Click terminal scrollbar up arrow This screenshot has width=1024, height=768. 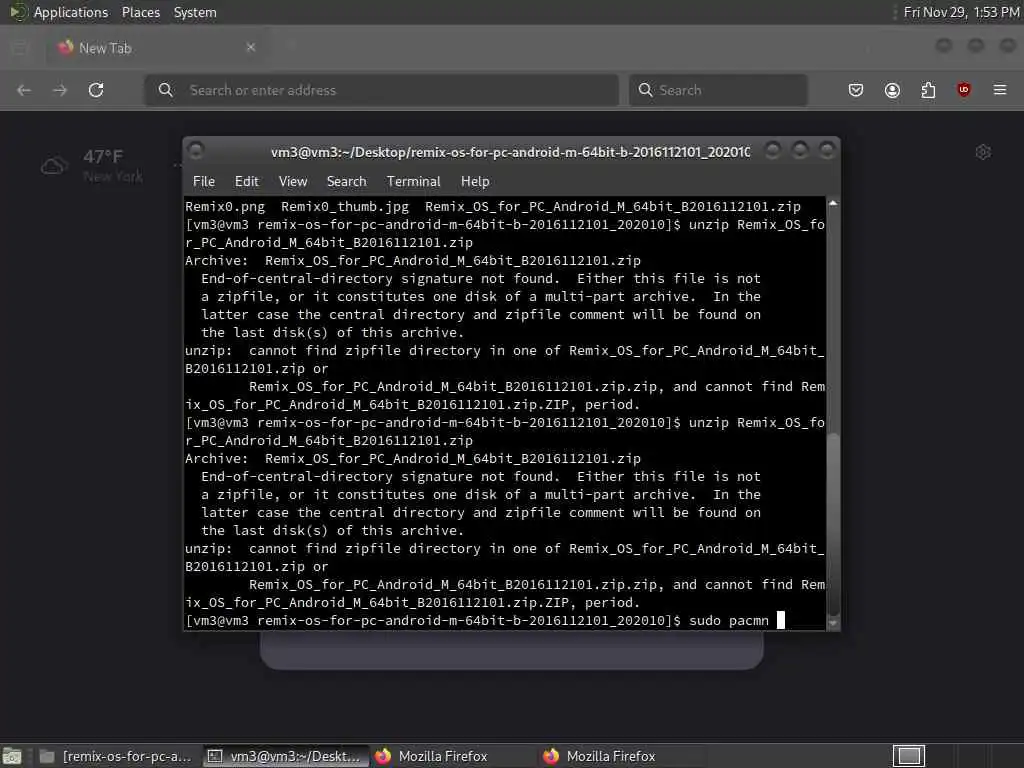(x=833, y=204)
